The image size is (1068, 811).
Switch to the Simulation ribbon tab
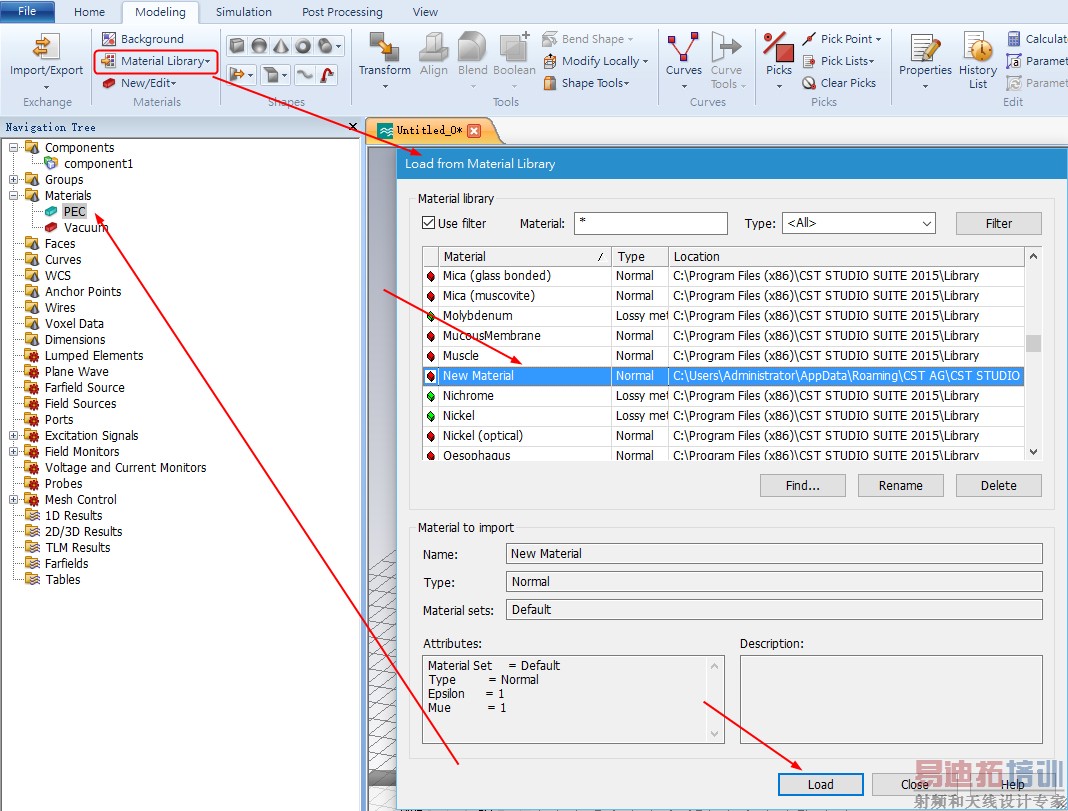point(243,12)
